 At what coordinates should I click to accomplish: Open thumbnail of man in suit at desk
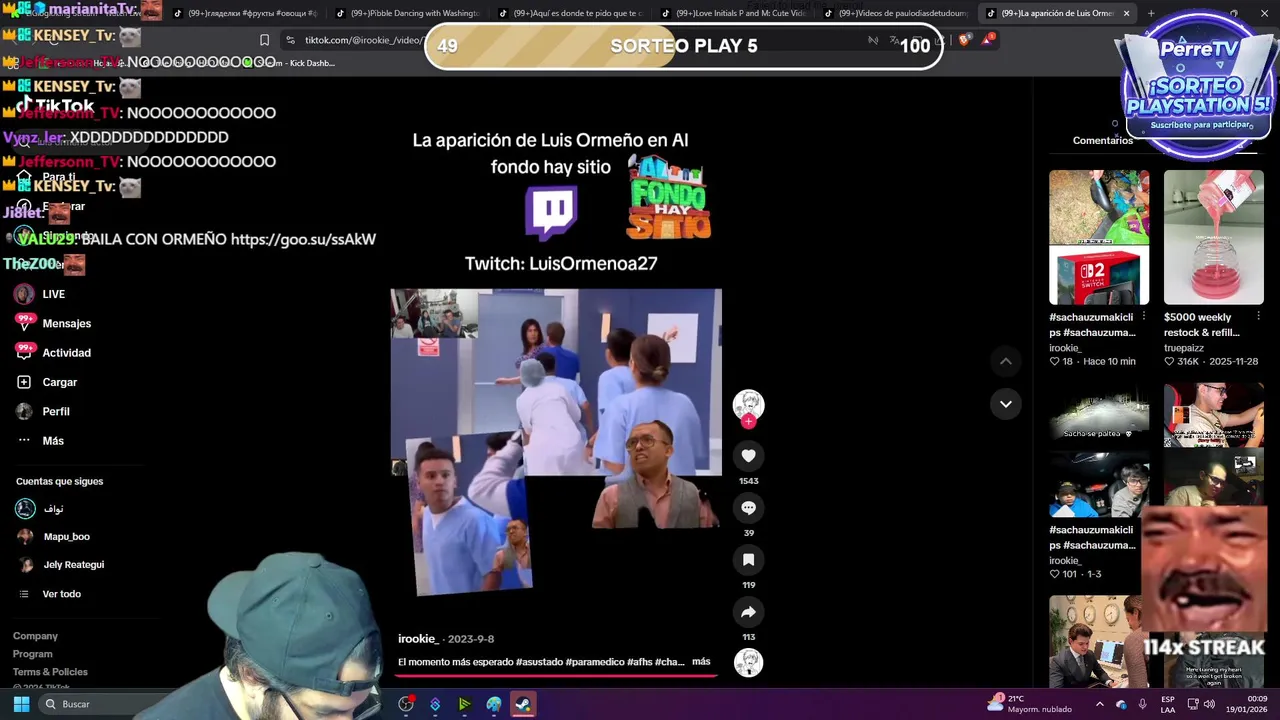[1099, 642]
